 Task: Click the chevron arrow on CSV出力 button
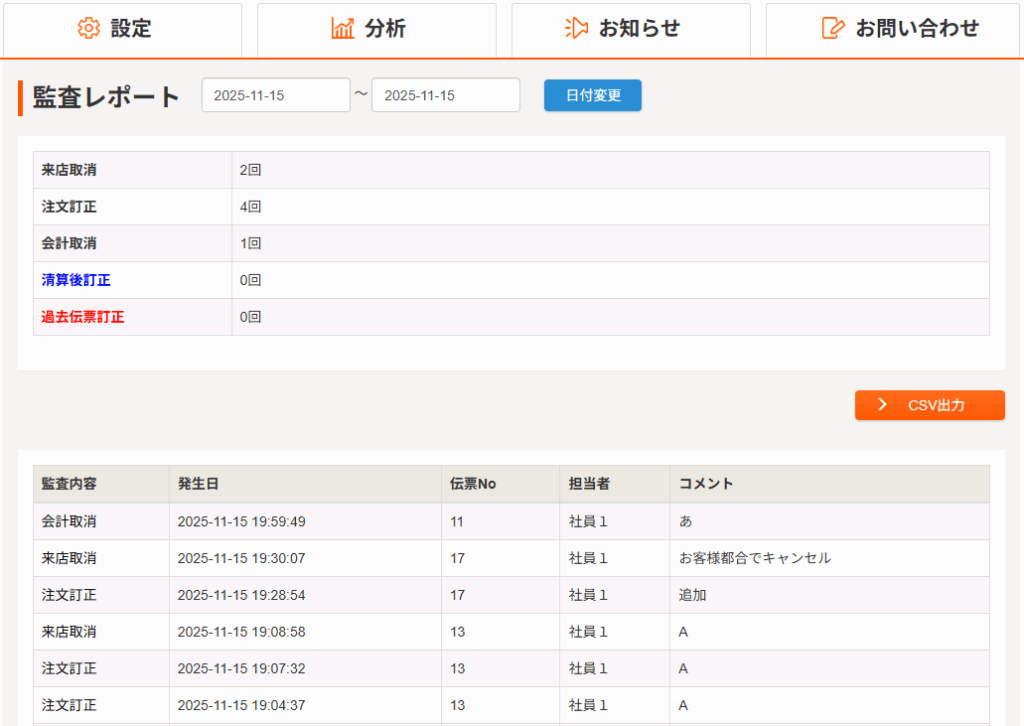(x=882, y=405)
